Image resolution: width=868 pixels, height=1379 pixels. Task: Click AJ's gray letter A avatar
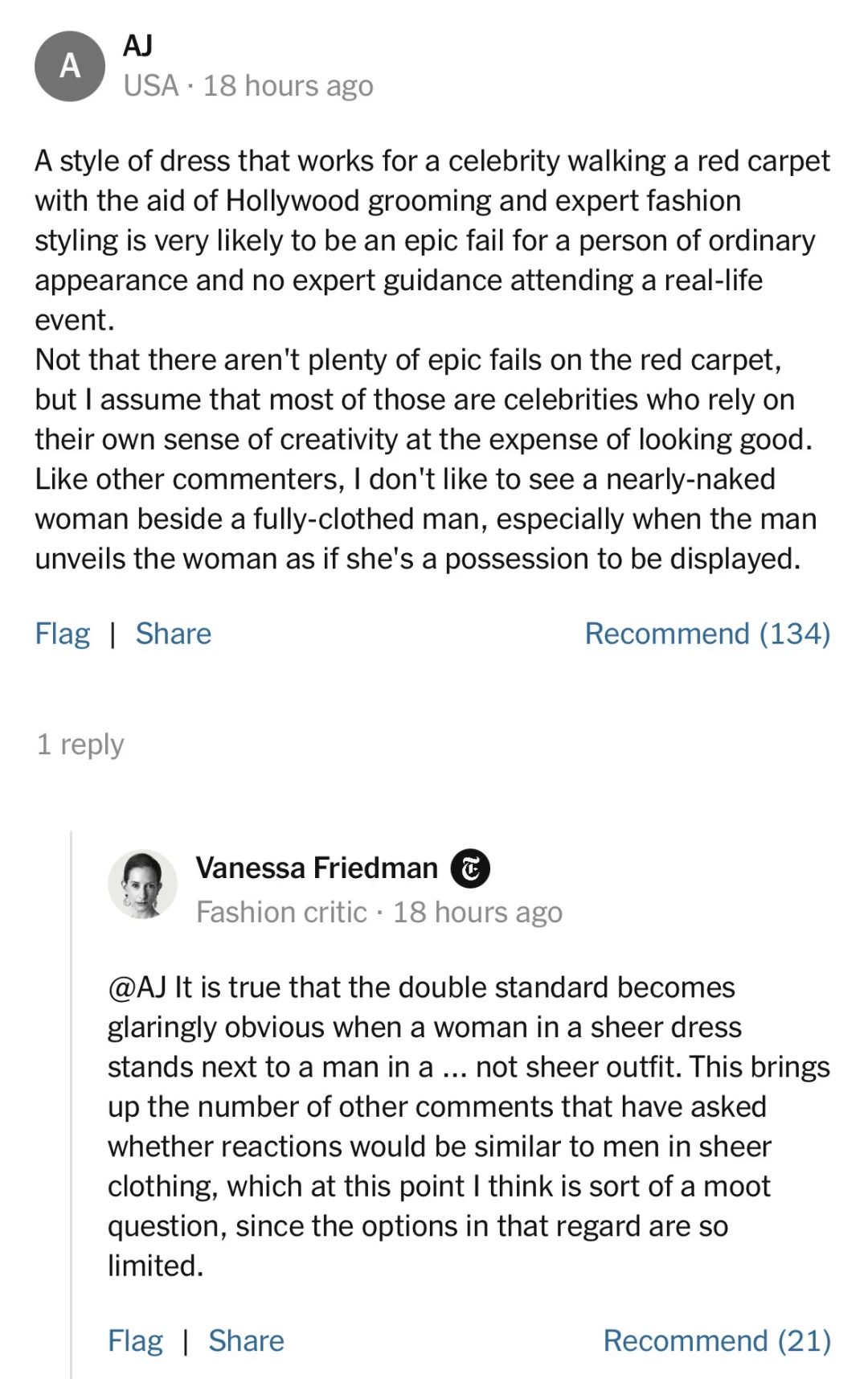point(70,66)
